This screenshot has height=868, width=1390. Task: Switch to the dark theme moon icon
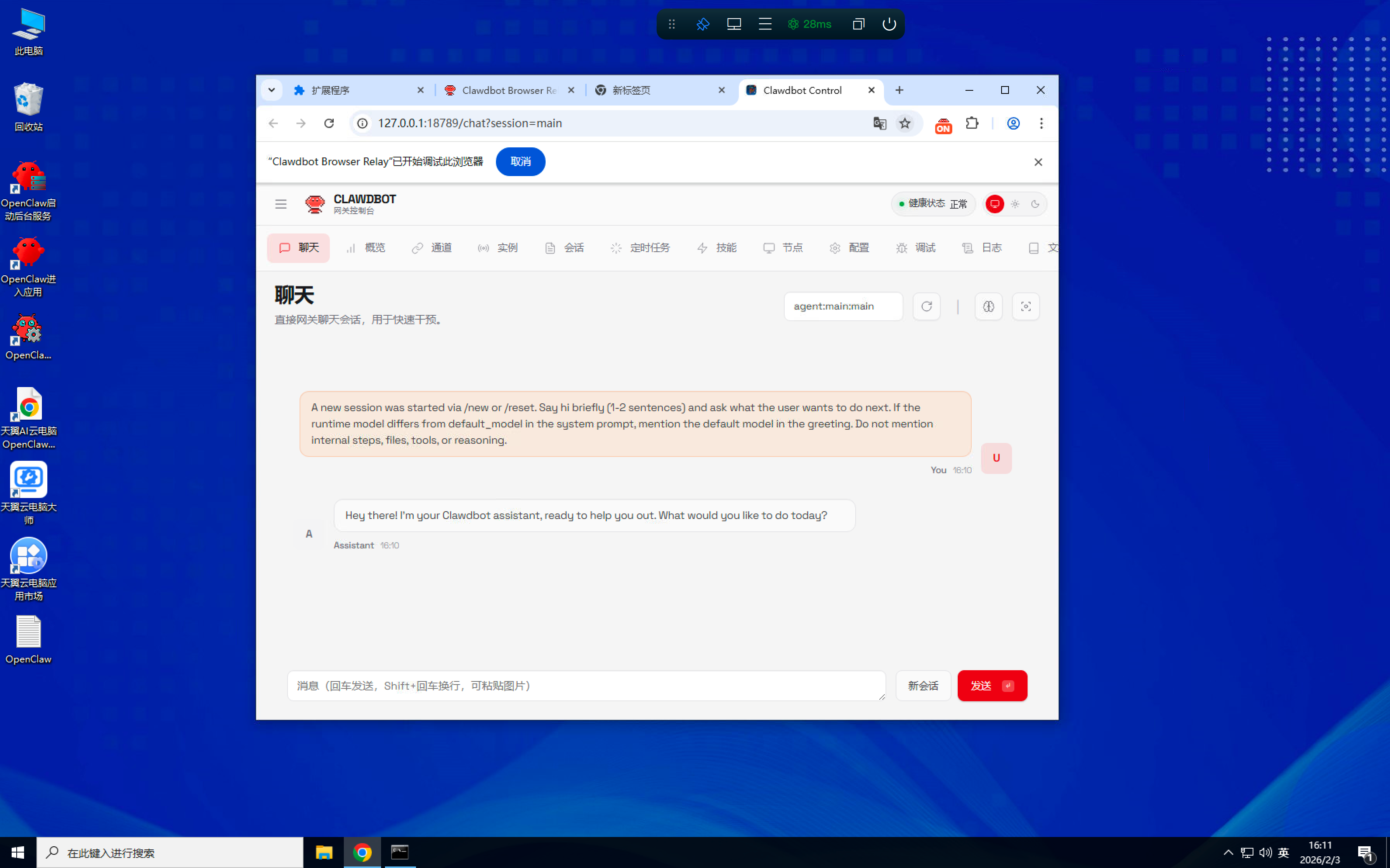coord(1035,204)
